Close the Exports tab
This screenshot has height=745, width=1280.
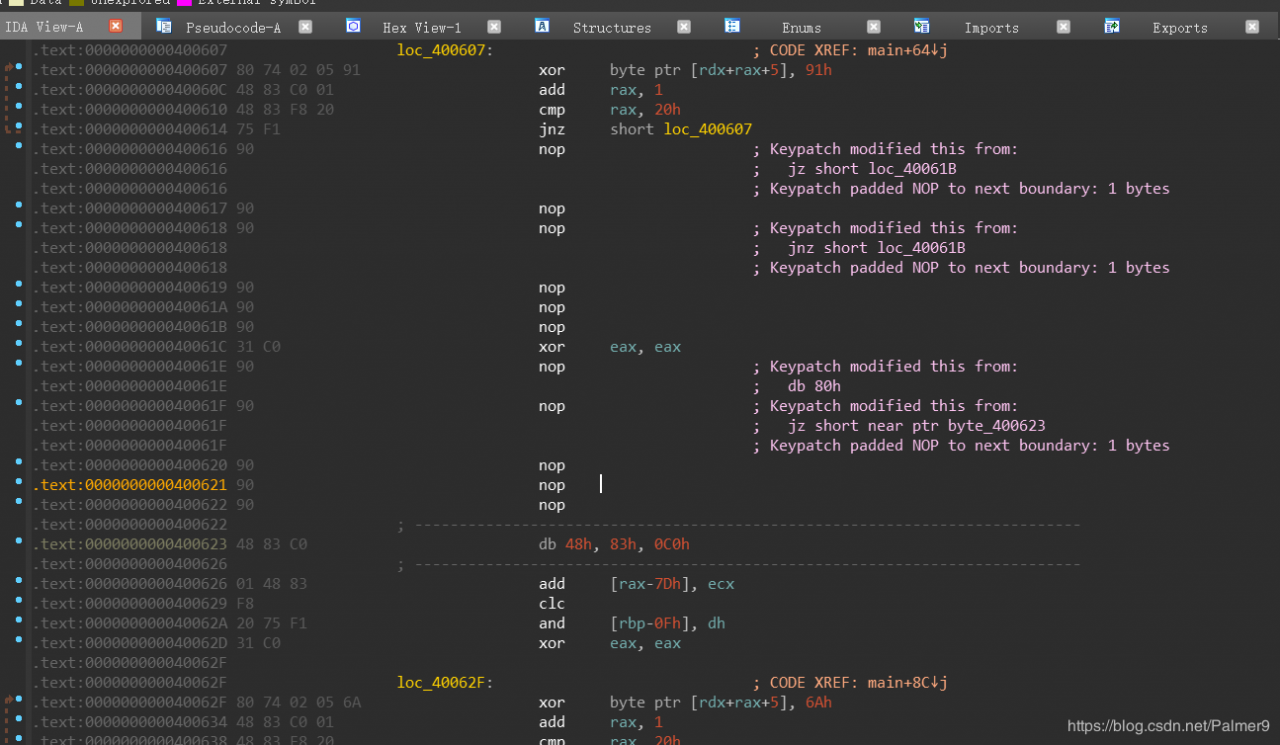click(x=1252, y=27)
